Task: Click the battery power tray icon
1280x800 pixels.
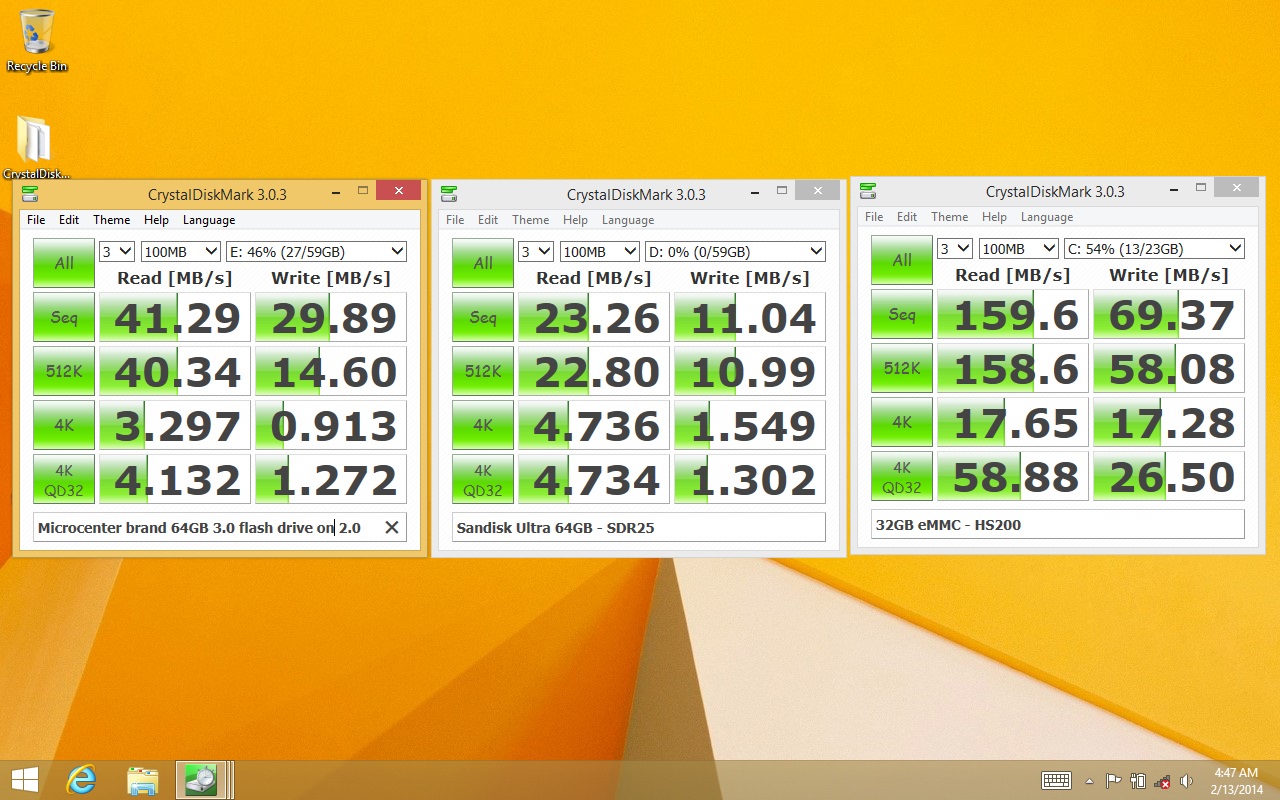Action: click(1138, 781)
